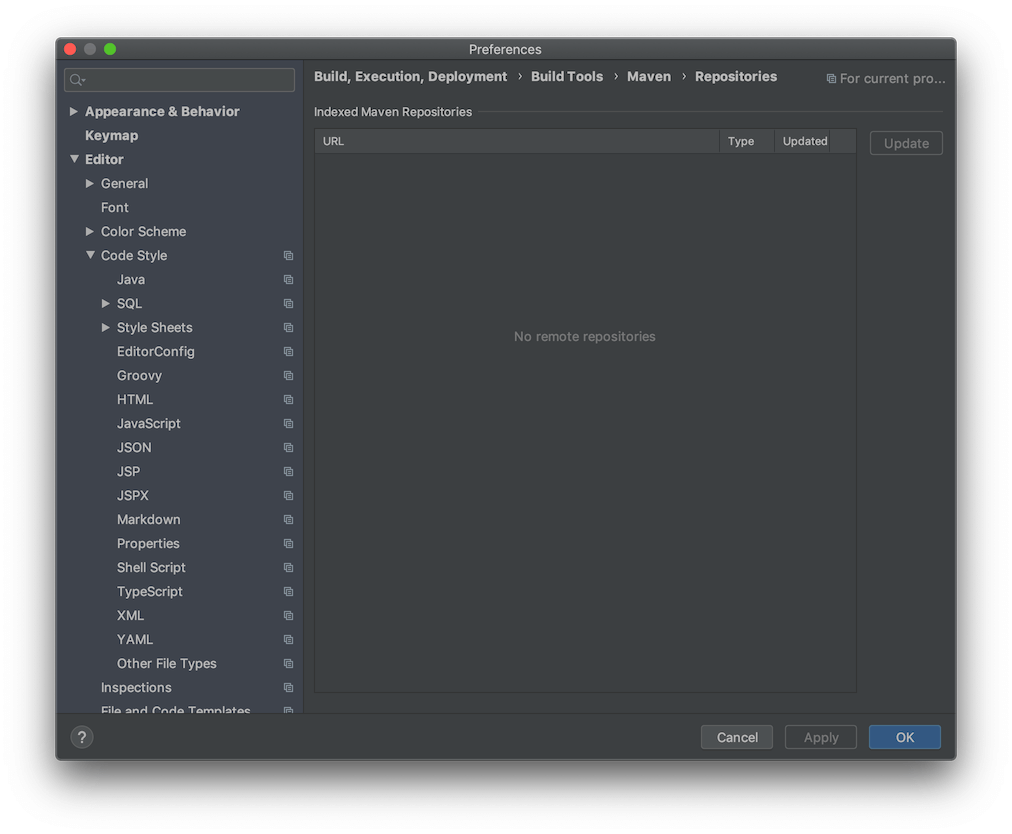Click the project-level icon next to Java
1012x834 pixels.
288,280
